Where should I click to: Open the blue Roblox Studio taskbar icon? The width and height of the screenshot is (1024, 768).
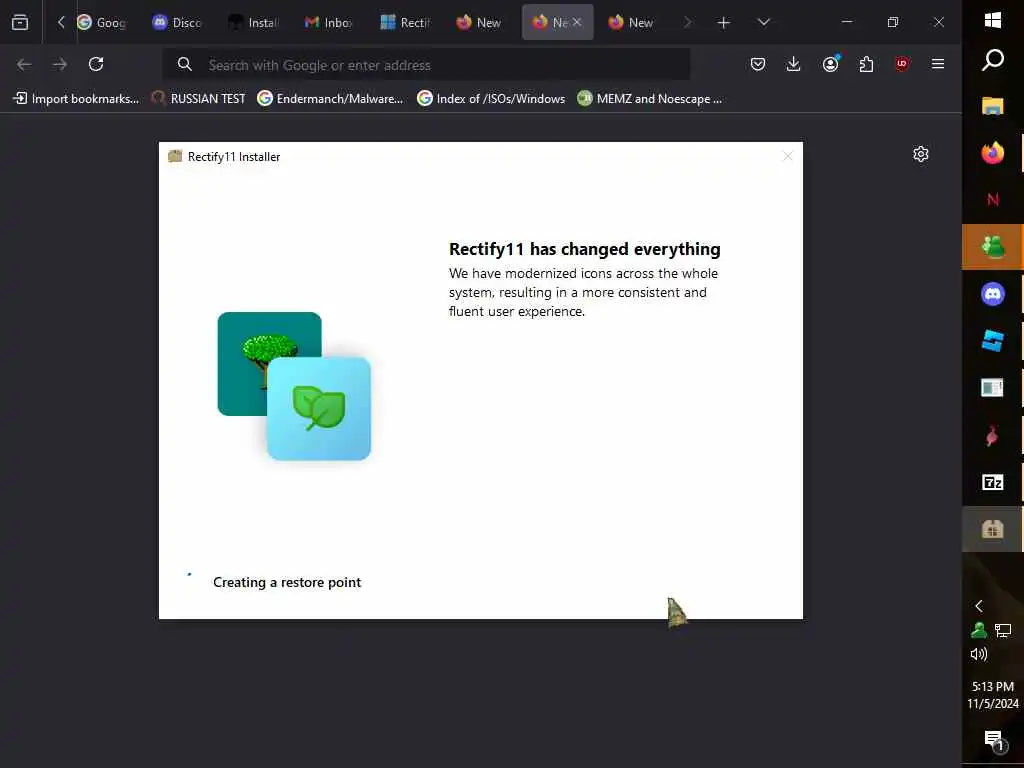click(x=993, y=341)
